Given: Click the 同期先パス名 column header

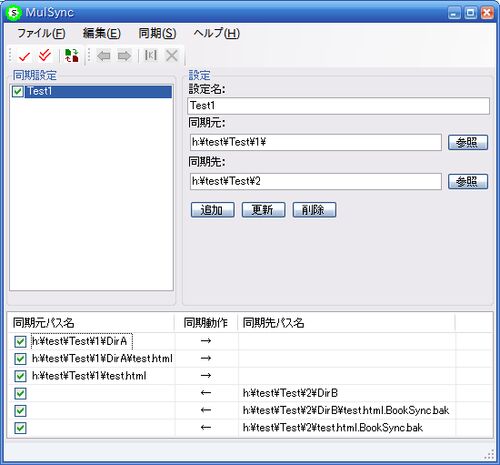Looking at the screenshot, I should coord(347,322).
